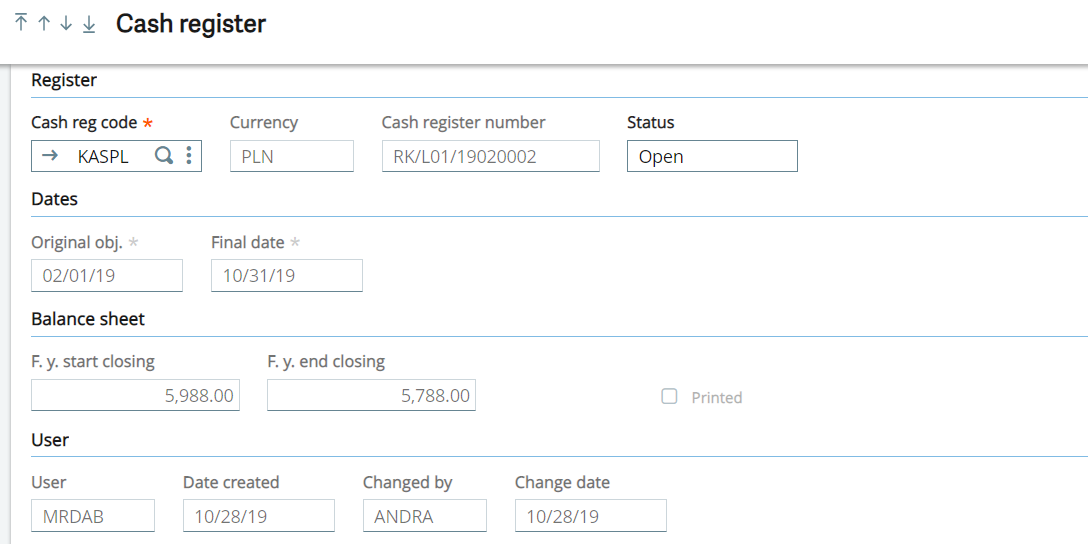Viewport: 1088px width, 544px height.
Task: Jump to the first record arrow icon
Action: coord(21,23)
